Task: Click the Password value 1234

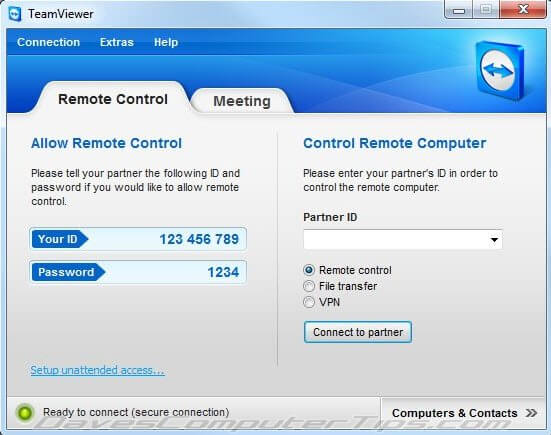Action: tap(223, 272)
